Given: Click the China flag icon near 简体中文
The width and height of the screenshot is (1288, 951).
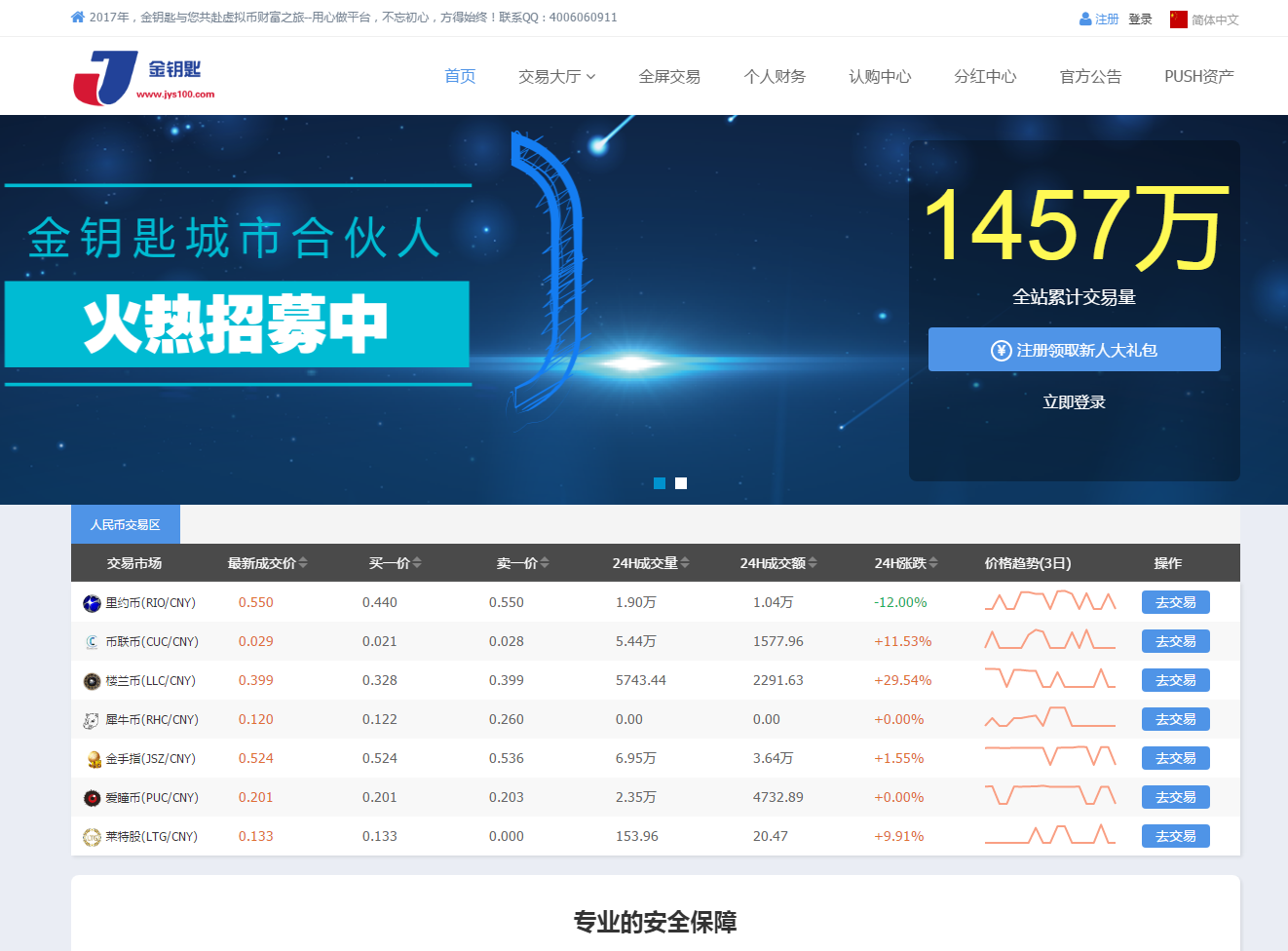Looking at the screenshot, I should (1179, 18).
